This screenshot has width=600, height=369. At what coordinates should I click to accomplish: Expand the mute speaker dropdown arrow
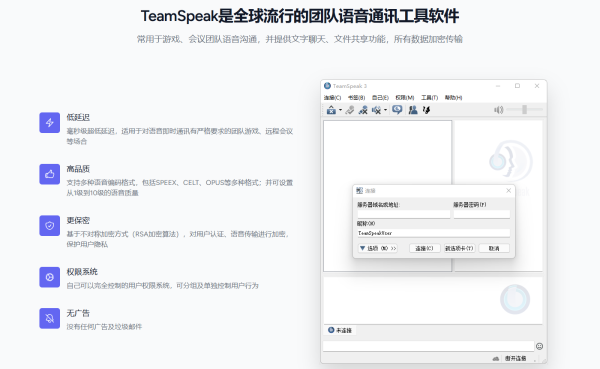click(x=385, y=110)
